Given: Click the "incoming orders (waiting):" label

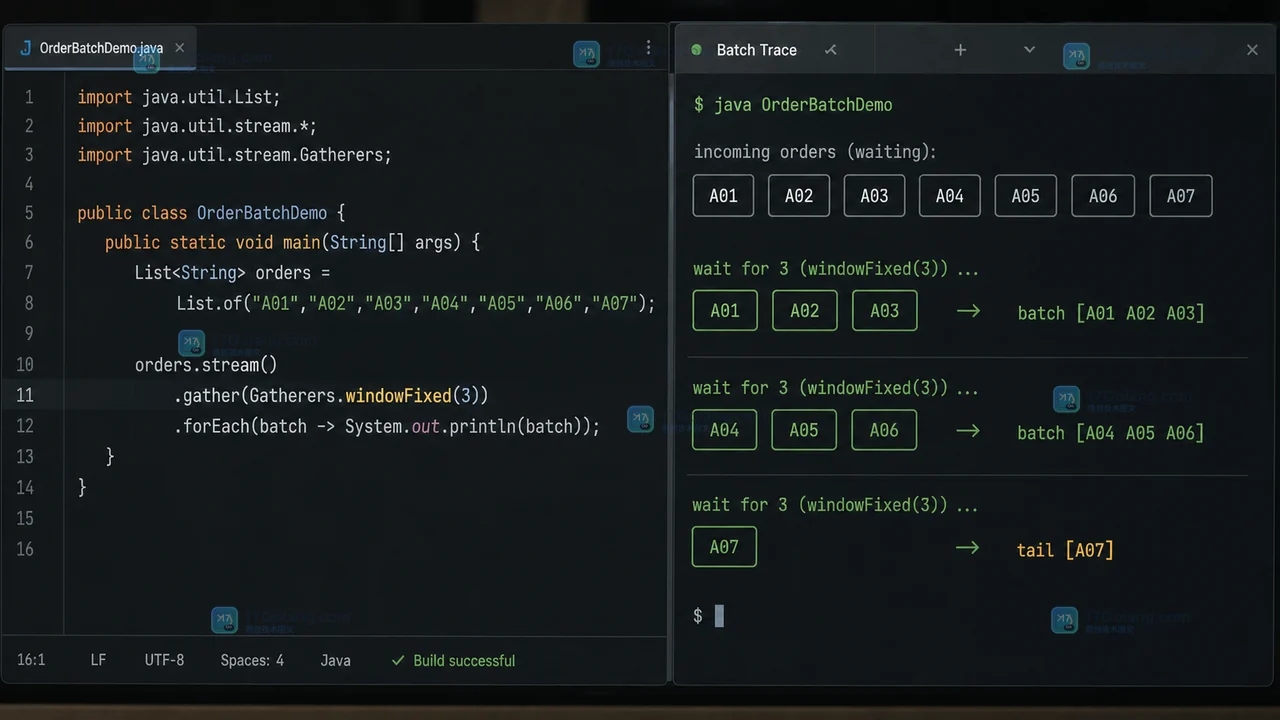Looking at the screenshot, I should point(816,152).
